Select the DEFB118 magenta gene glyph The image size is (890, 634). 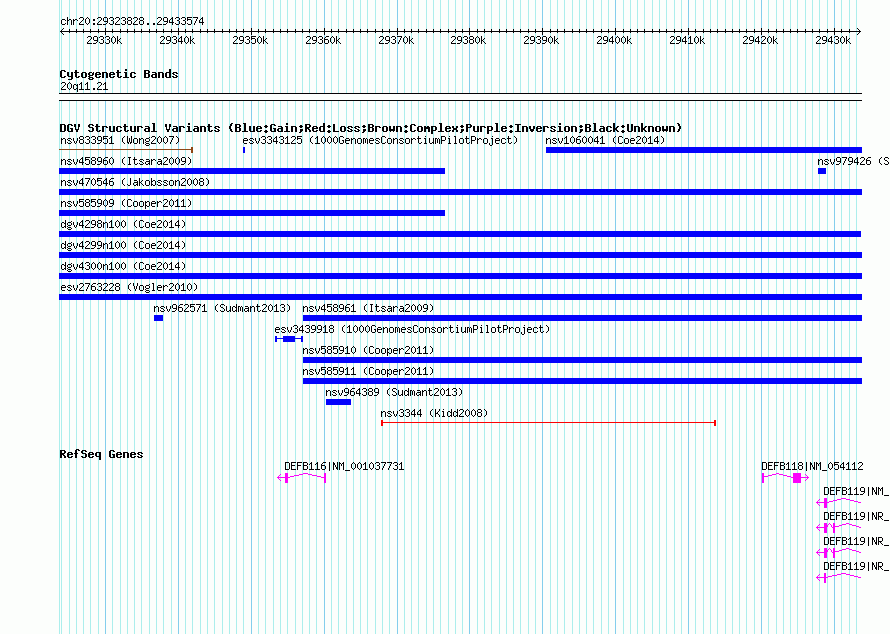786,477
